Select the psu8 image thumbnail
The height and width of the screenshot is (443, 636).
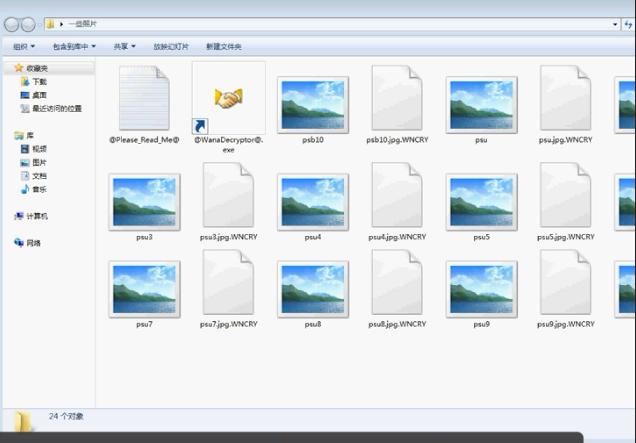click(313, 289)
